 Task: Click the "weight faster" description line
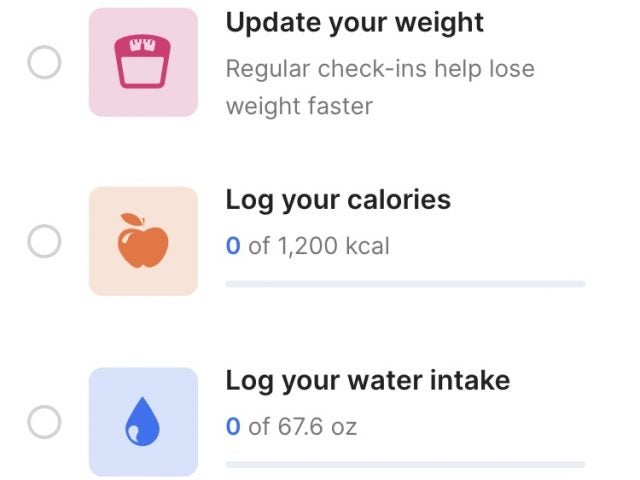tap(299, 106)
